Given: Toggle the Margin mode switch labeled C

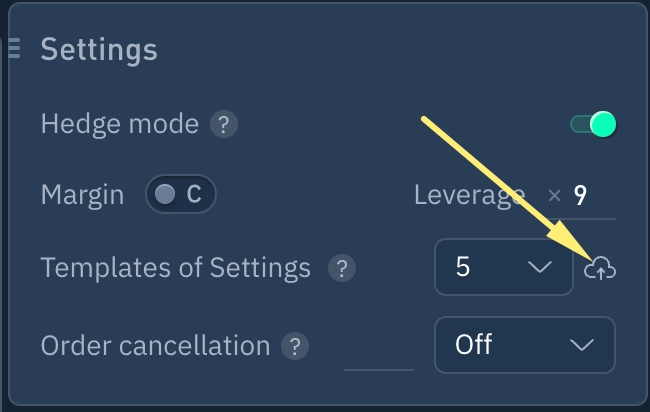Looking at the screenshot, I should [x=180, y=194].
